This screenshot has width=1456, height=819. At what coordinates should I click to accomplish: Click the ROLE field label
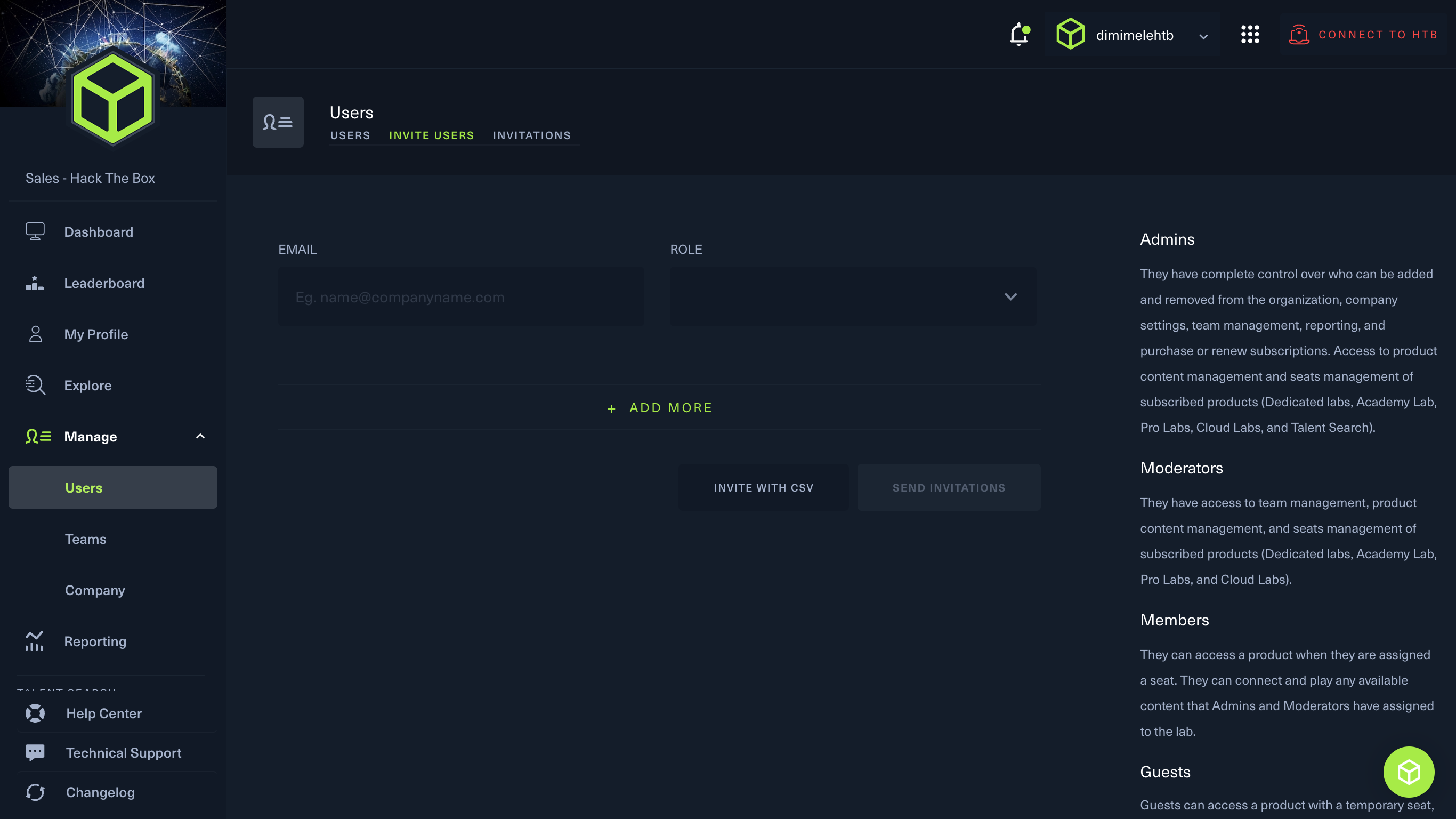[x=685, y=250]
